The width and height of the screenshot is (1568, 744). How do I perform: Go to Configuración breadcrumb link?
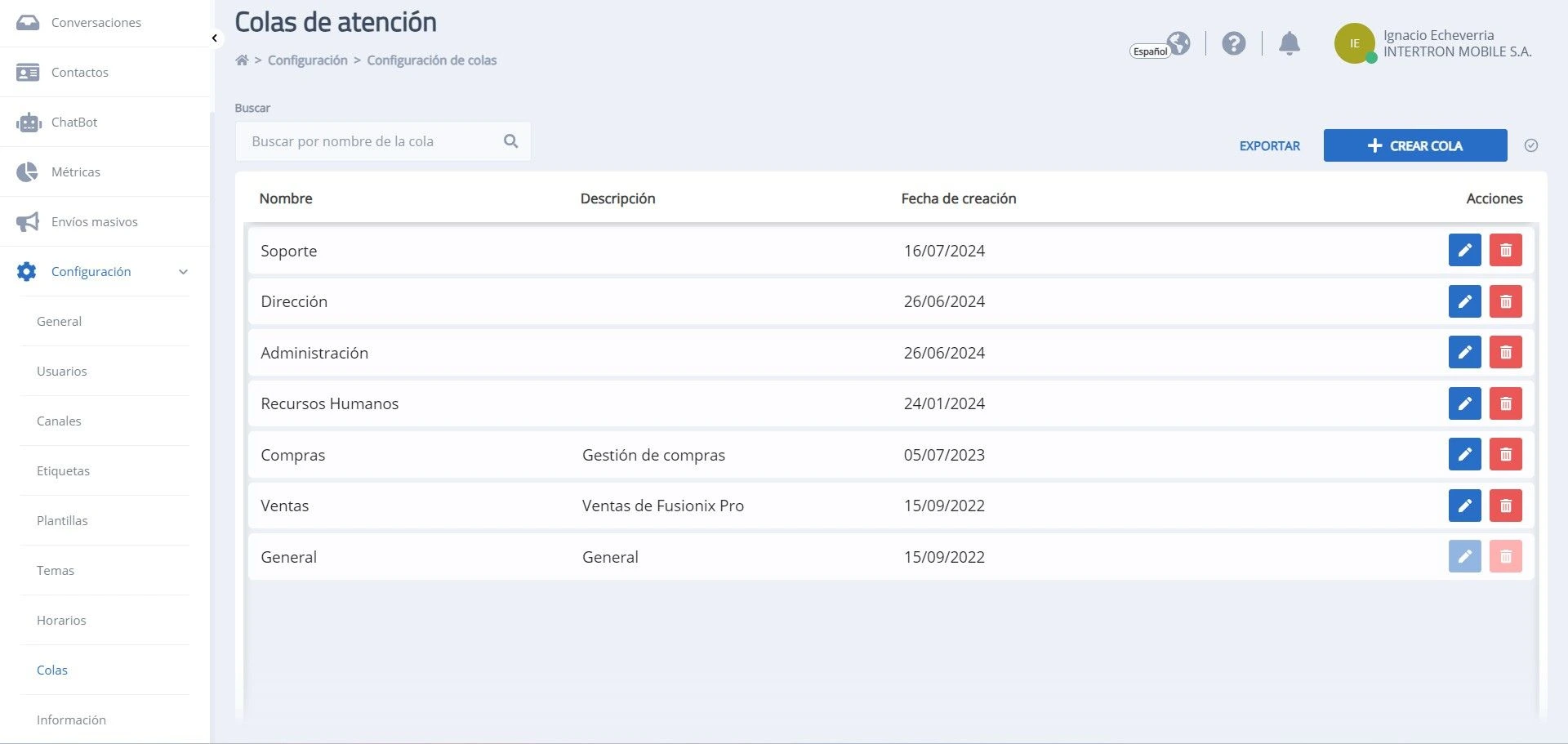(307, 60)
